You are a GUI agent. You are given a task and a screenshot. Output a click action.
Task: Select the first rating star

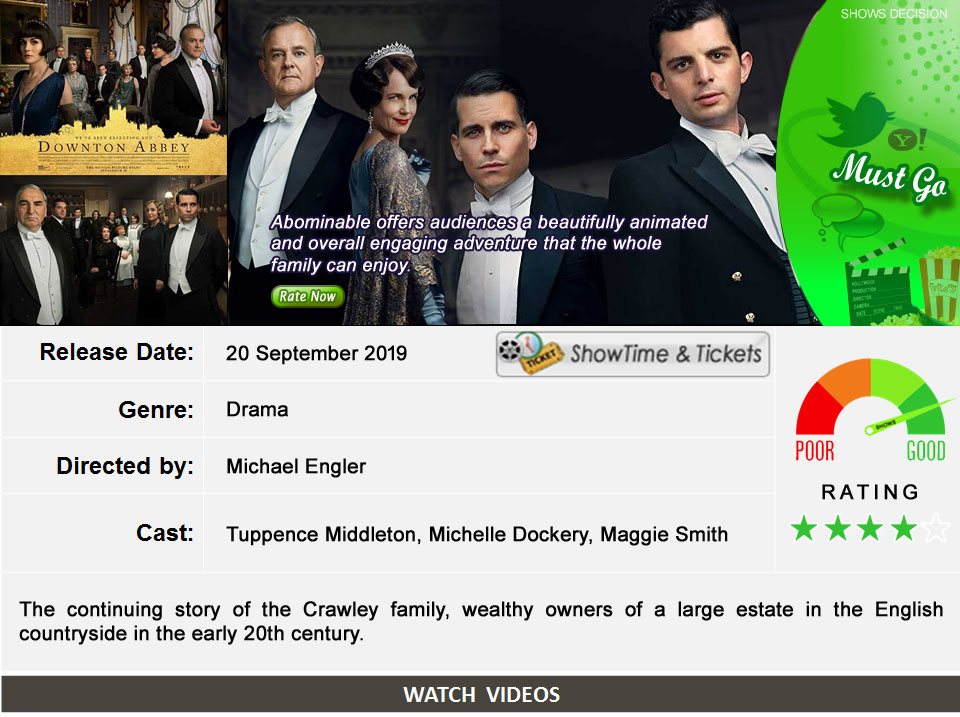(x=803, y=528)
